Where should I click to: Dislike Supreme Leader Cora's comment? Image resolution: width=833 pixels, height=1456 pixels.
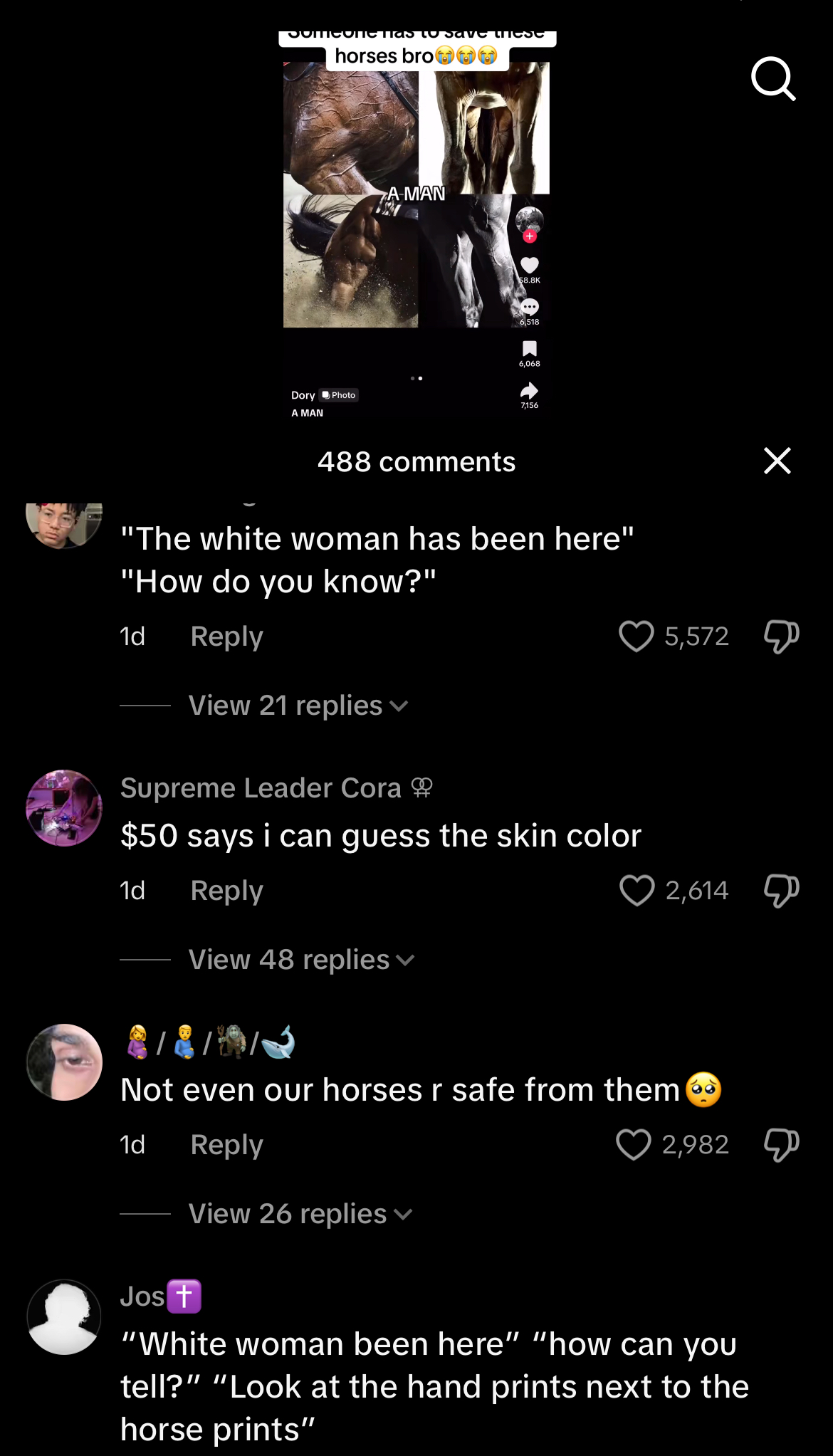pyautogui.click(x=781, y=890)
